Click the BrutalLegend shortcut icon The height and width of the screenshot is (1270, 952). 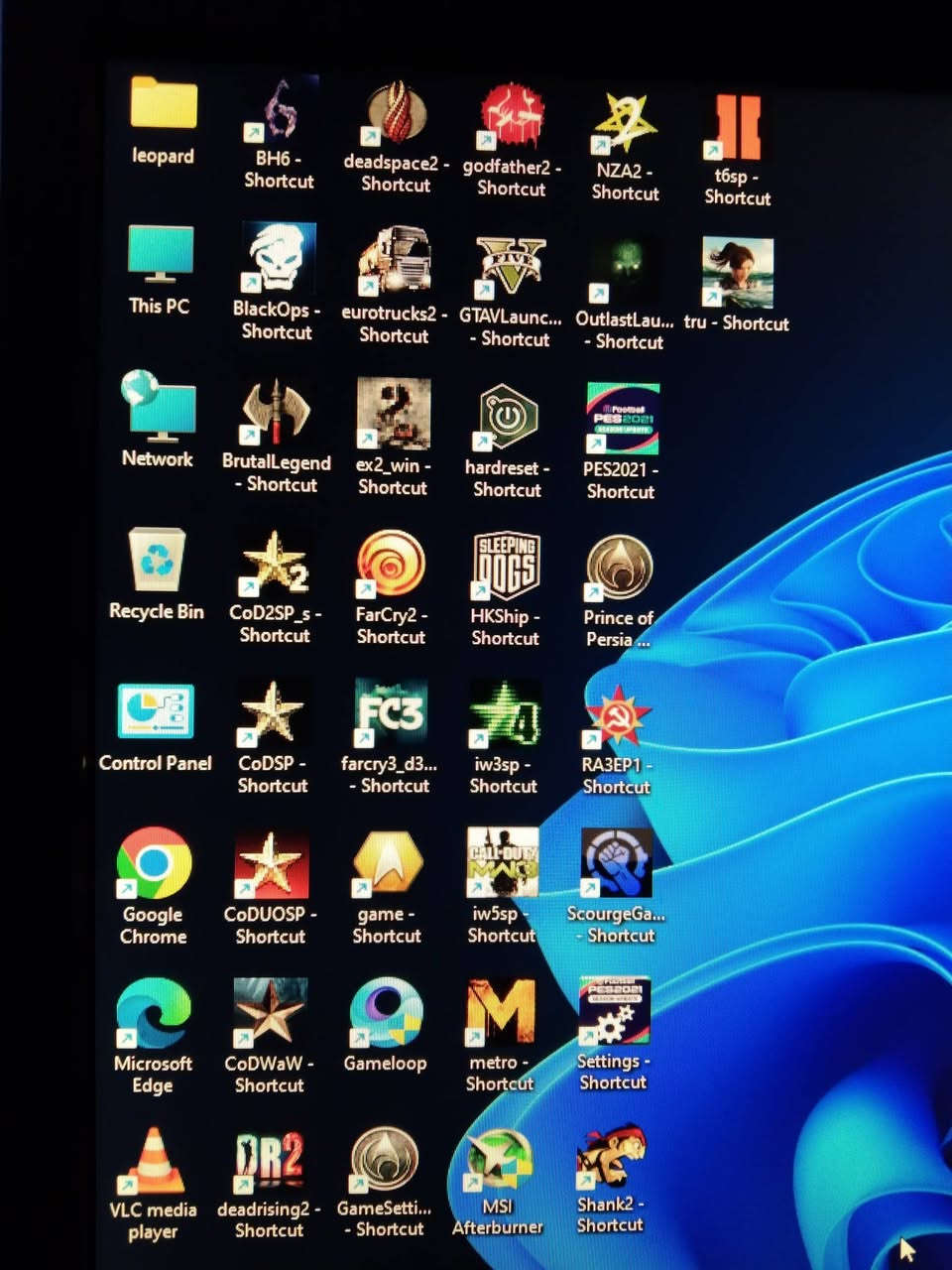277,413
